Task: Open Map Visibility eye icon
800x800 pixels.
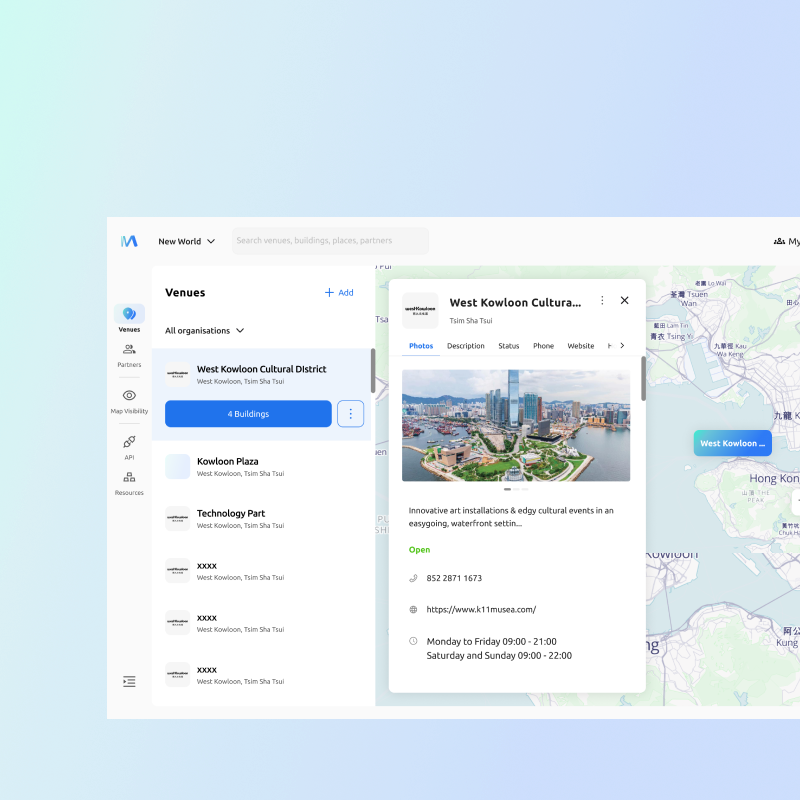Action: (129, 395)
